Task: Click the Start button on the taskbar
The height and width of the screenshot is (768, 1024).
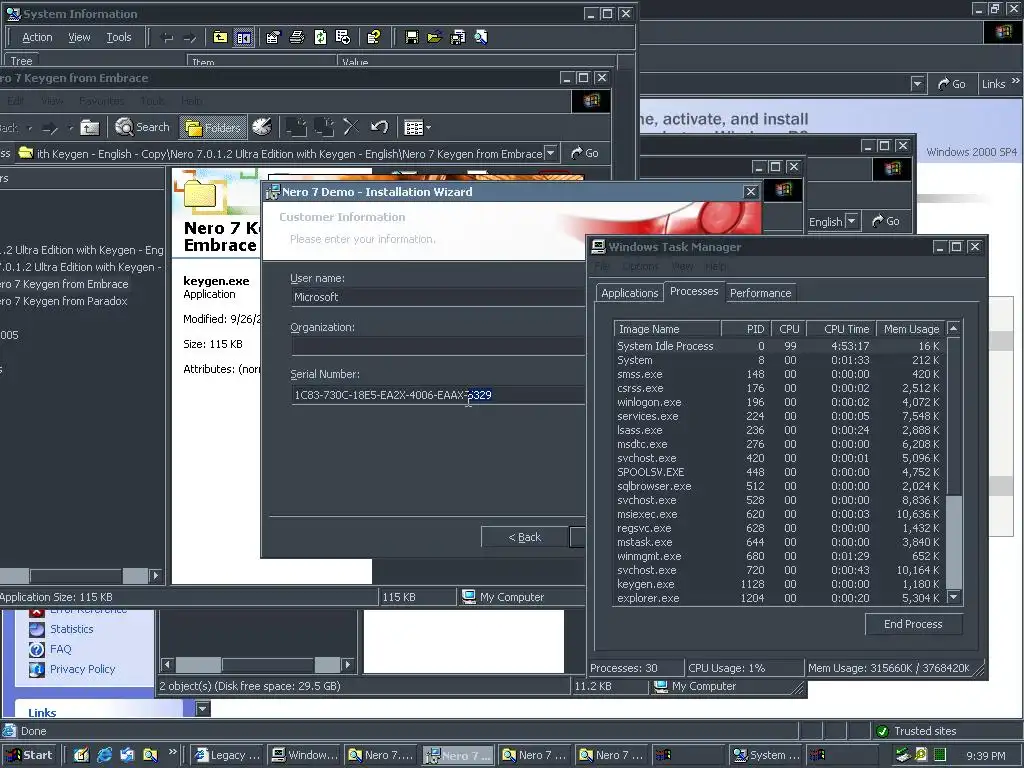Action: click(29, 755)
